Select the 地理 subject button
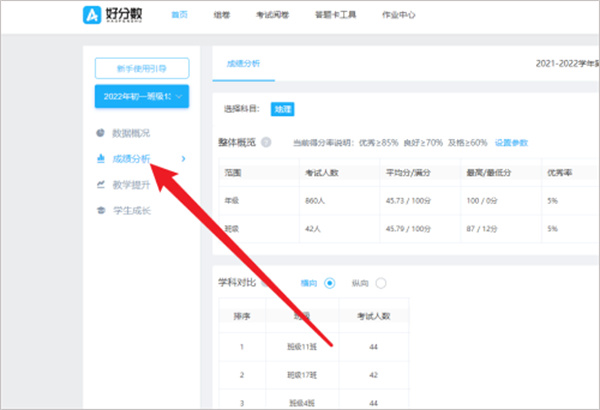This screenshot has height=410, width=600. (282, 109)
